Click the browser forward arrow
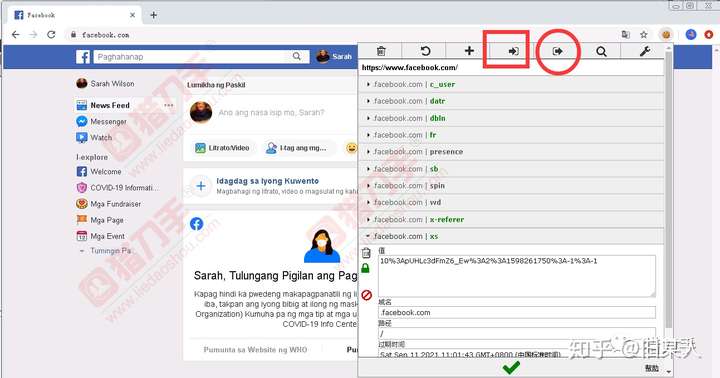The image size is (720, 378). [x=33, y=34]
